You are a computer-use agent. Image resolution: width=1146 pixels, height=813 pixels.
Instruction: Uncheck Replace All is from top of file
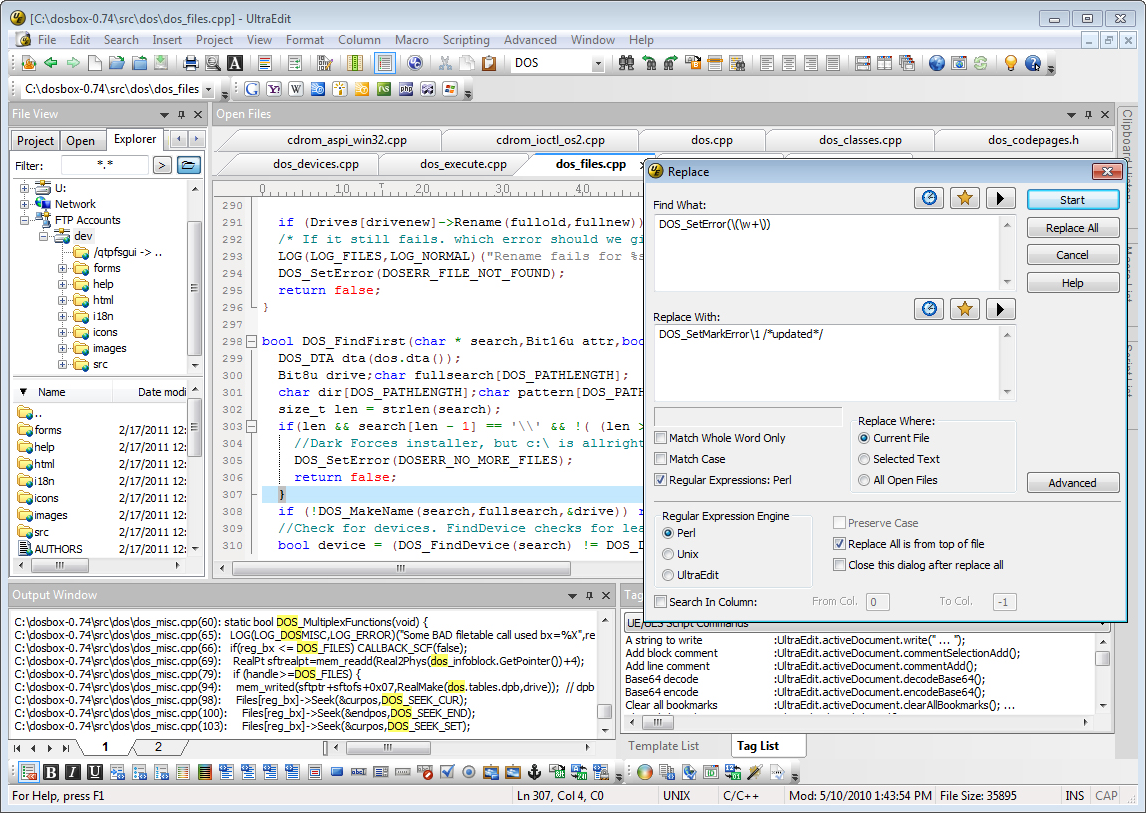(840, 544)
